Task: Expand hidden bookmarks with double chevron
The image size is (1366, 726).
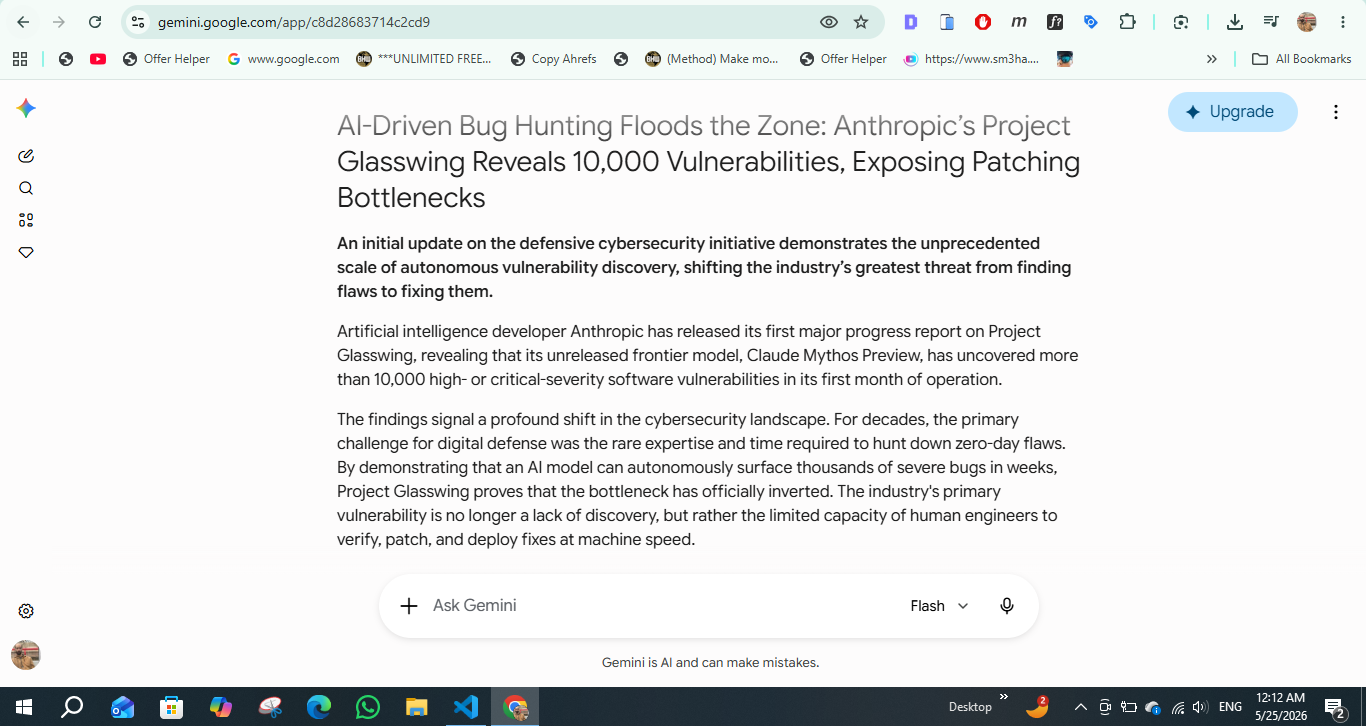Action: (1212, 59)
